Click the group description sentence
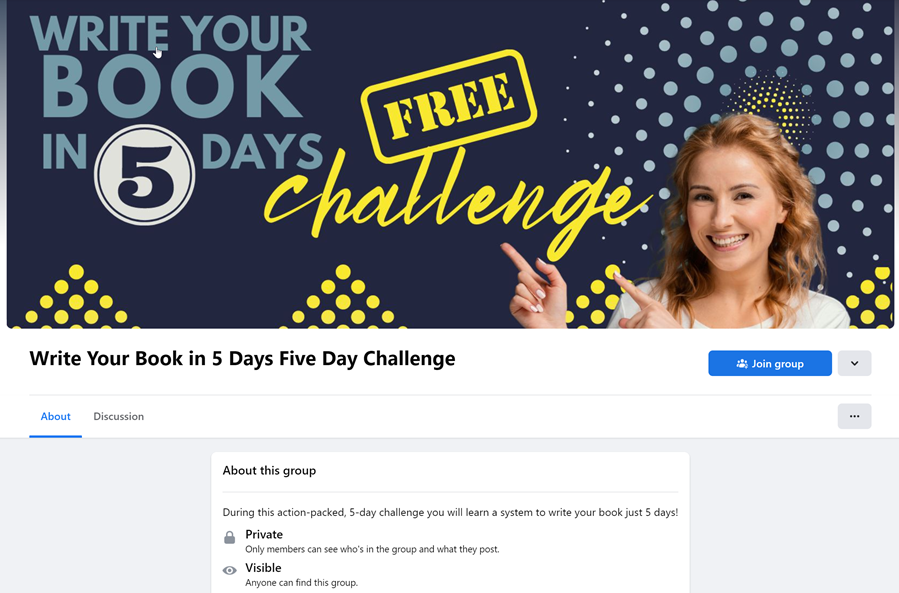899x593 pixels. pyautogui.click(x=450, y=512)
